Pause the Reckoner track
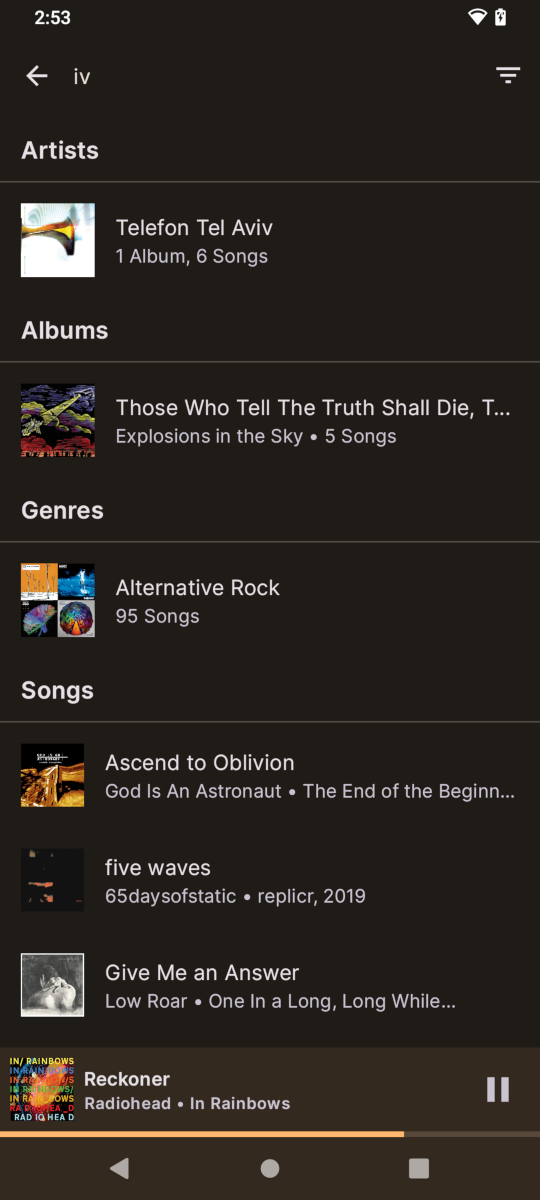Screen dimensions: 540x1200 click(498, 1089)
